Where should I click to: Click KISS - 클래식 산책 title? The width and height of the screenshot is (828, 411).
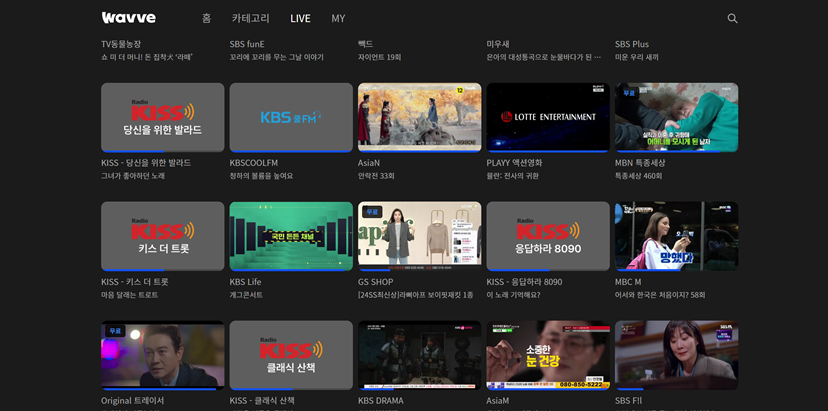(262, 400)
